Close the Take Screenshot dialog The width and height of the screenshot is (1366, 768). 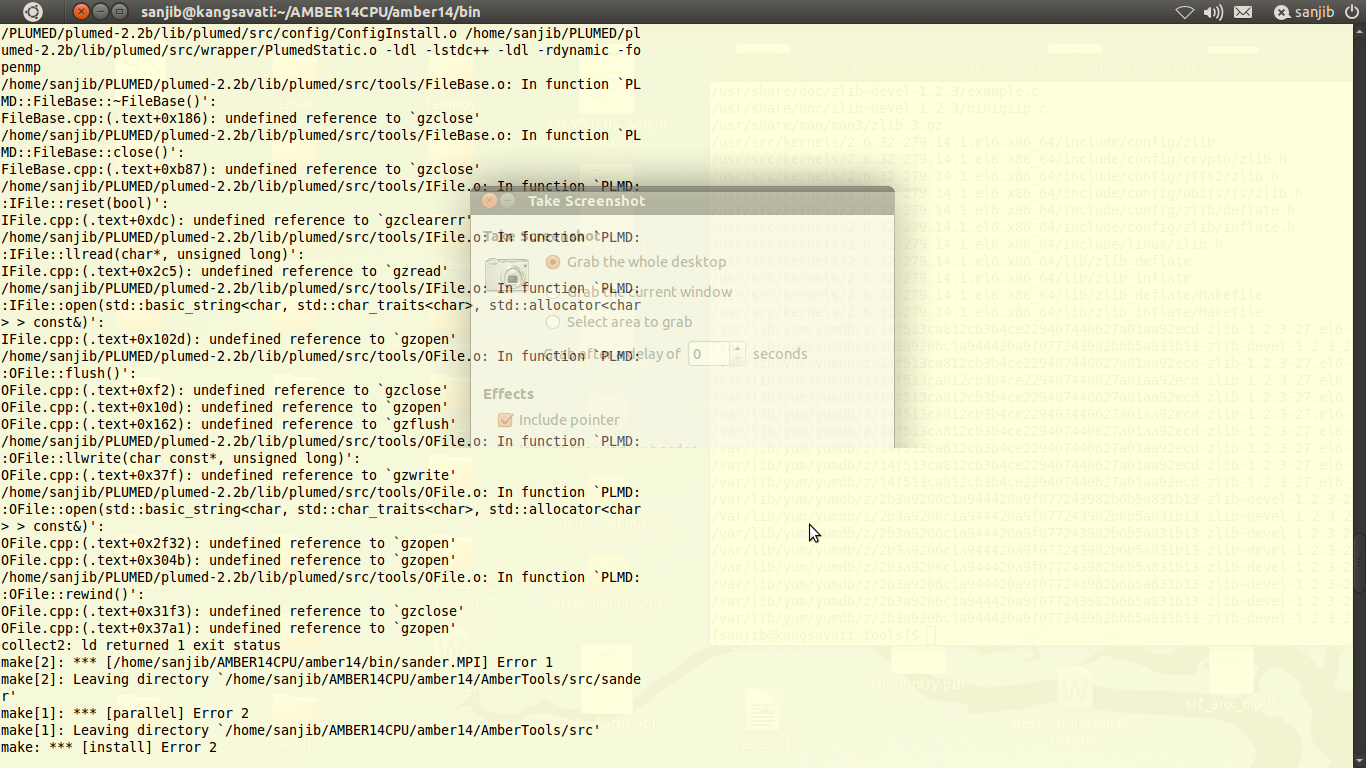point(489,201)
